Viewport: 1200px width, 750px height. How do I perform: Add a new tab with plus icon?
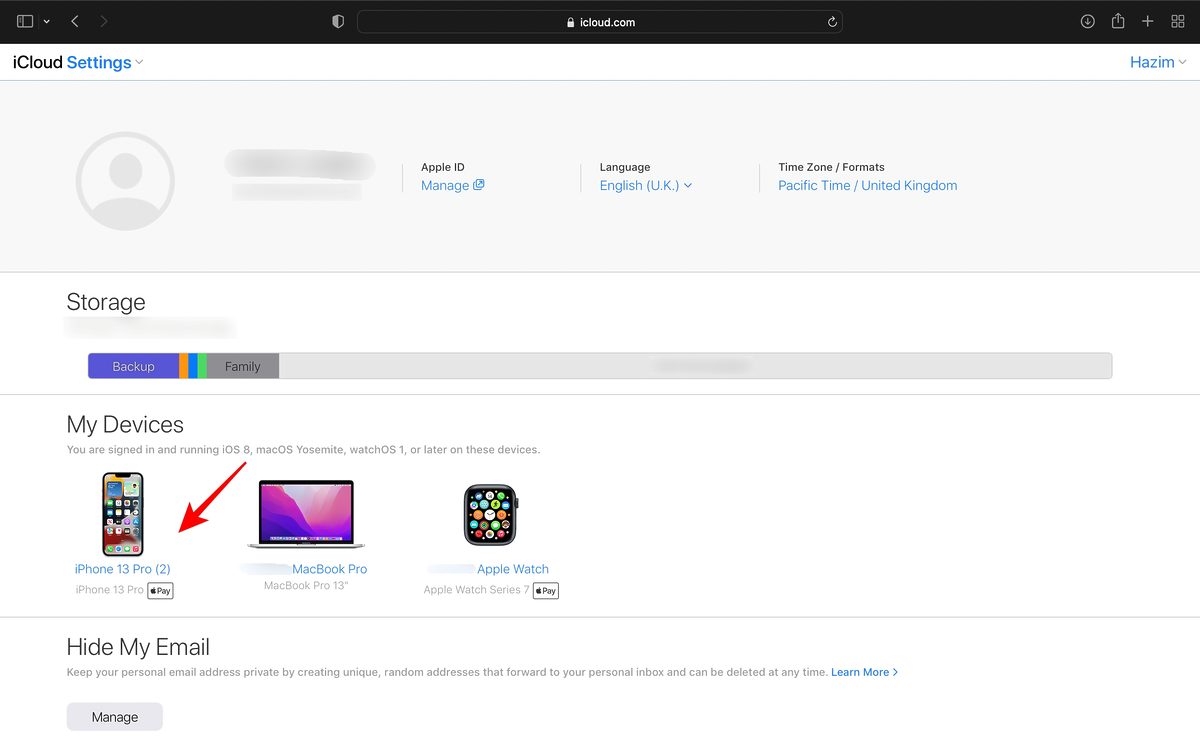click(1148, 21)
